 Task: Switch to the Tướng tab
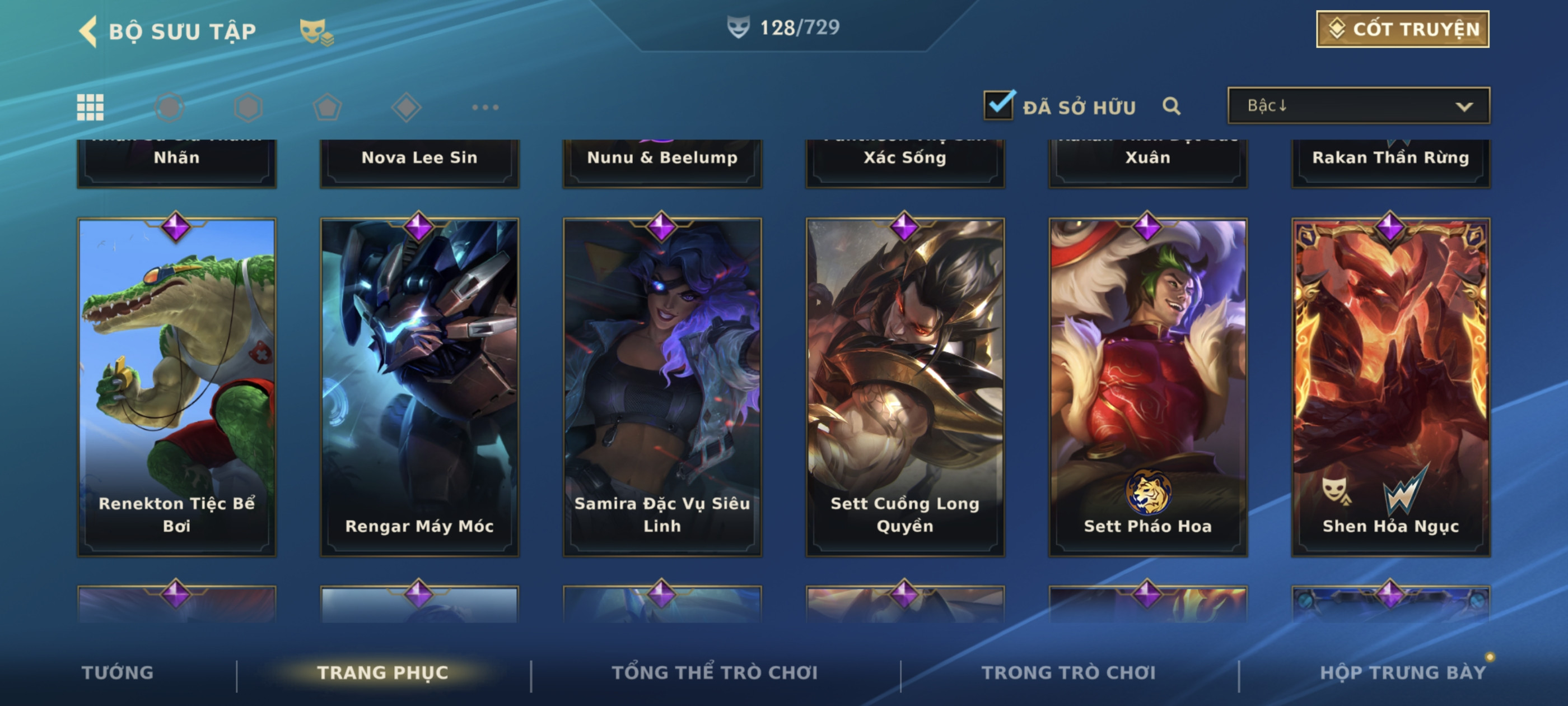click(118, 672)
